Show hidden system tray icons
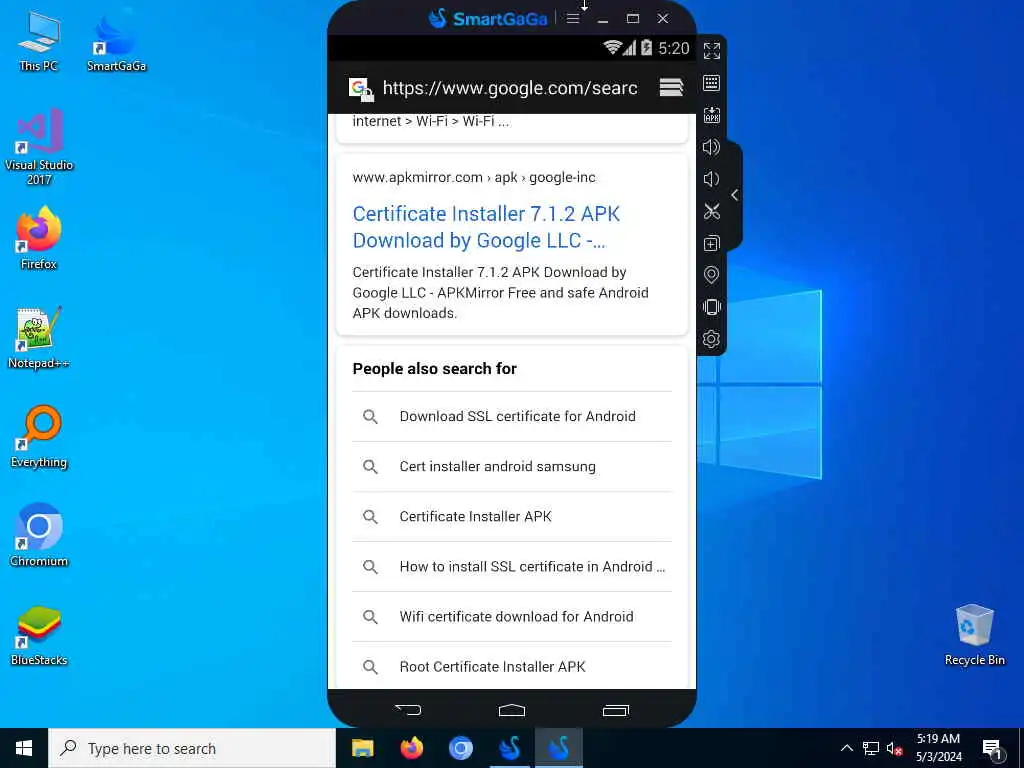 [x=846, y=748]
